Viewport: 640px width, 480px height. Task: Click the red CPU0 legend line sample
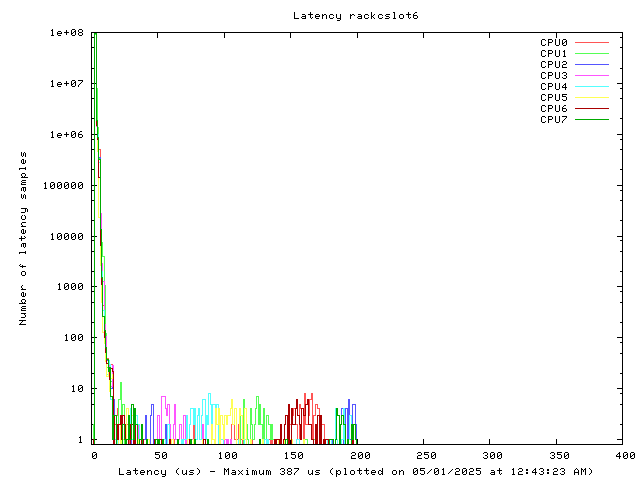pyautogui.click(x=592, y=42)
